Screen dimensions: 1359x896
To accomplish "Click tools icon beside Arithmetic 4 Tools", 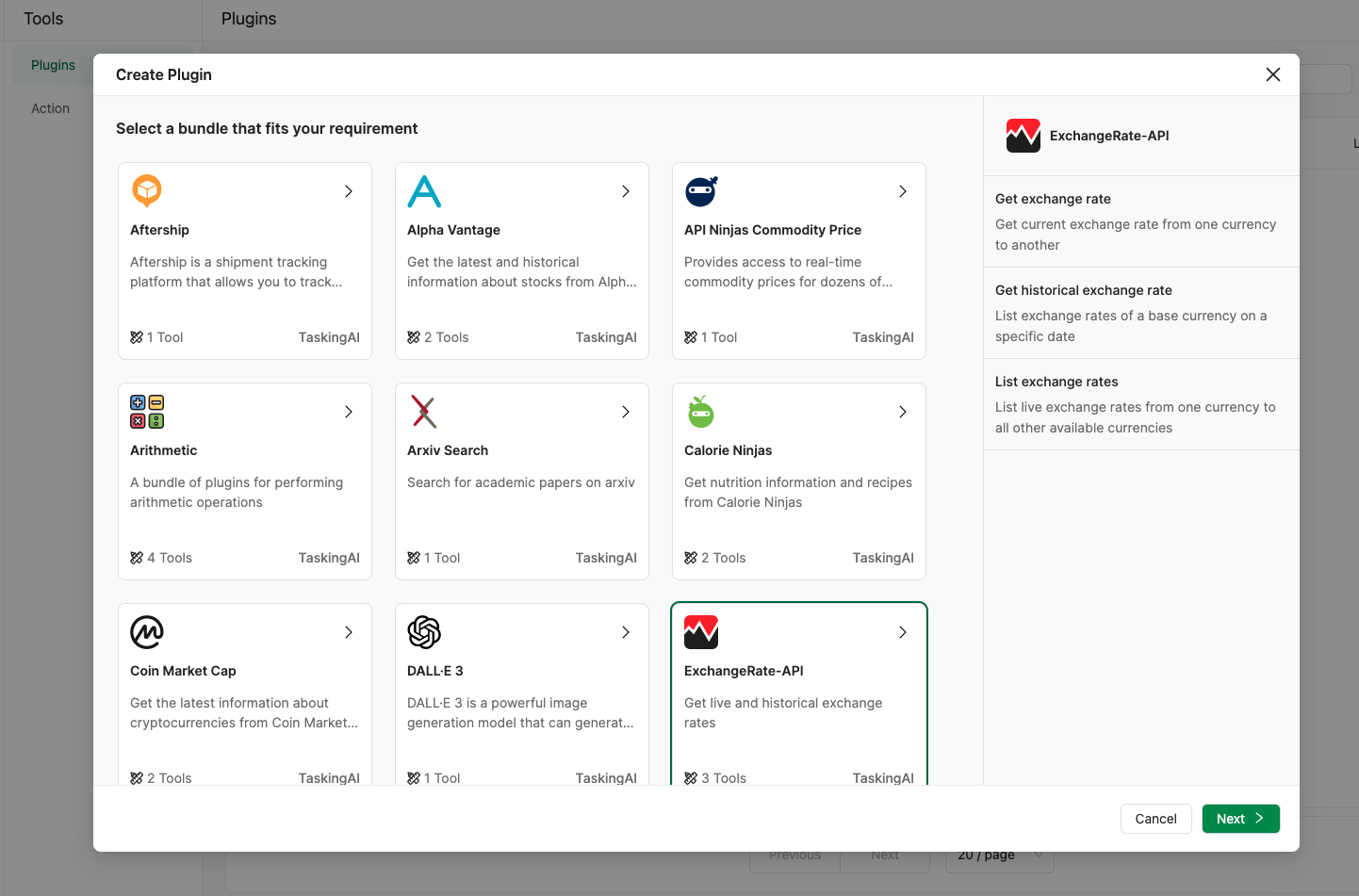I will [137, 558].
